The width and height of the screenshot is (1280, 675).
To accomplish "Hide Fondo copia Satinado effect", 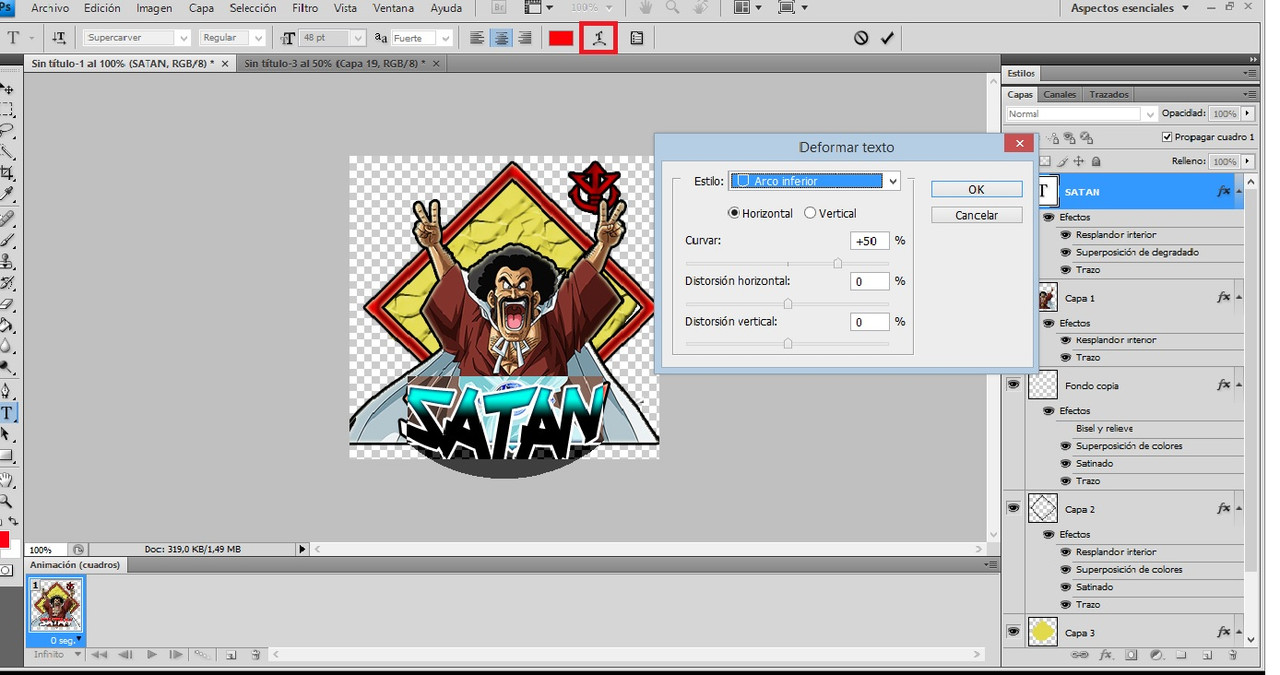I will pyautogui.click(x=1065, y=464).
